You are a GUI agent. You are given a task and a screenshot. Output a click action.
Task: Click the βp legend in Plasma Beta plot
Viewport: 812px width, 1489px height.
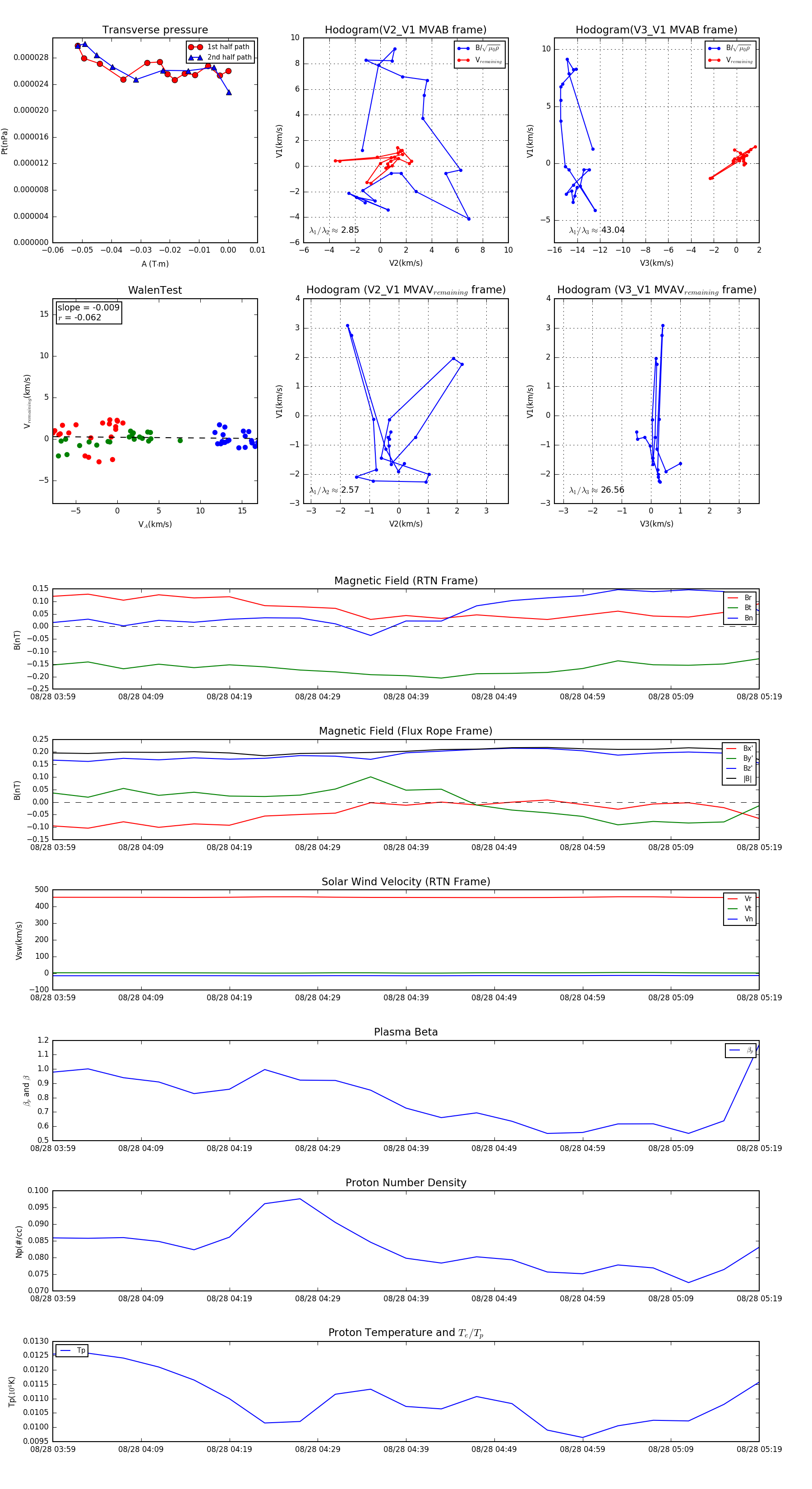pyautogui.click(x=741, y=1050)
